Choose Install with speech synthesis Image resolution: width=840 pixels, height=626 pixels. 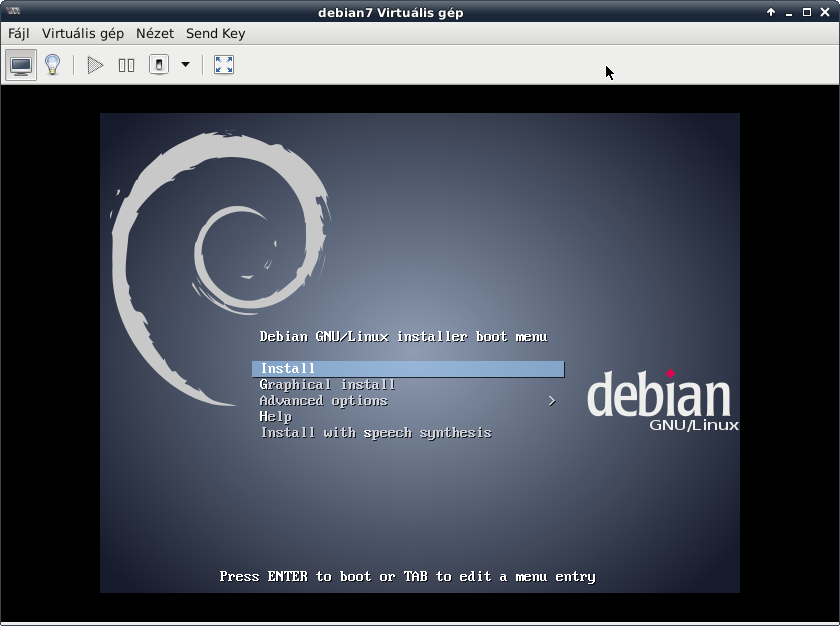coord(375,433)
